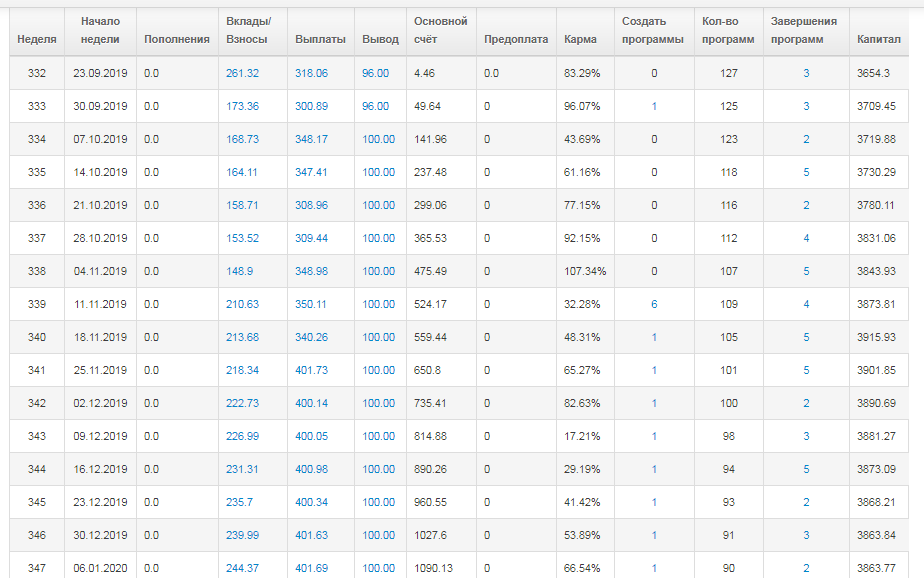Image resolution: width=924 pixels, height=578 pixels.
Task: Open deposits value 218.34
Action: pos(242,370)
